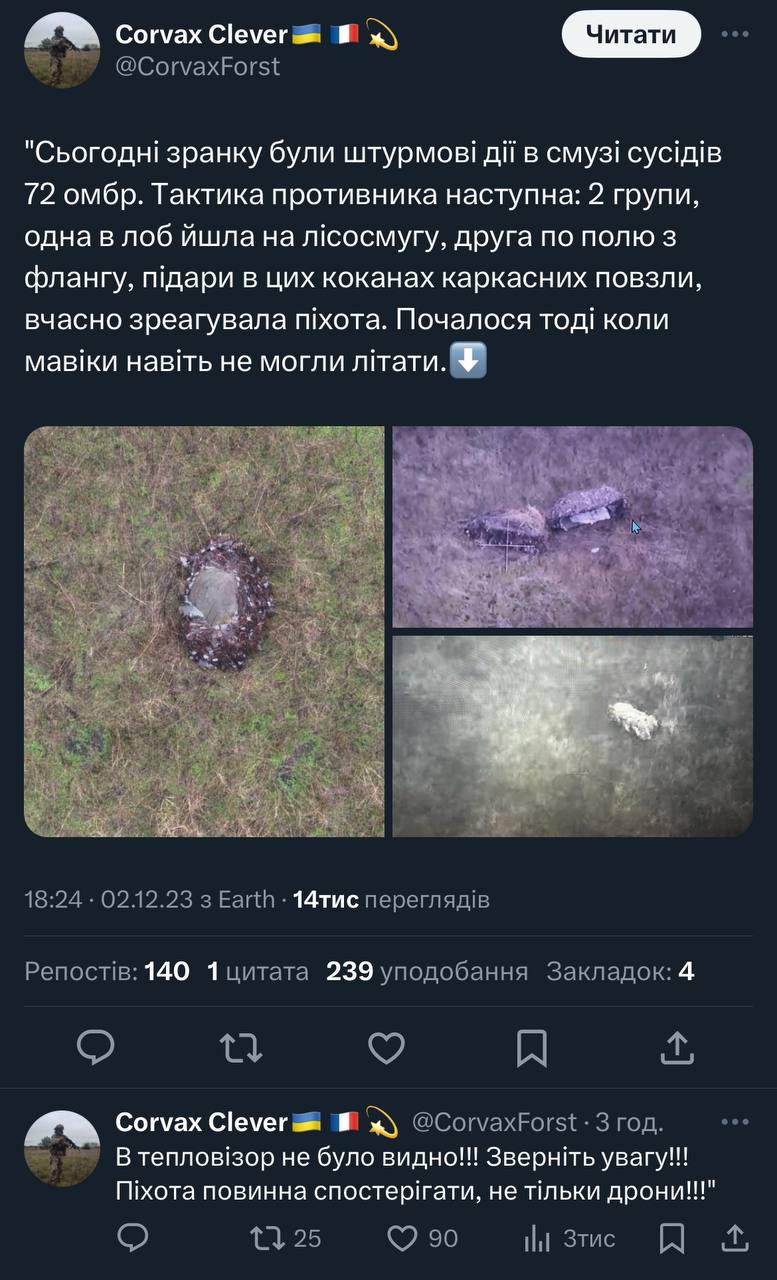Bookmark the main tweet
Viewport: 777px width, 1280px height.
(532, 1048)
